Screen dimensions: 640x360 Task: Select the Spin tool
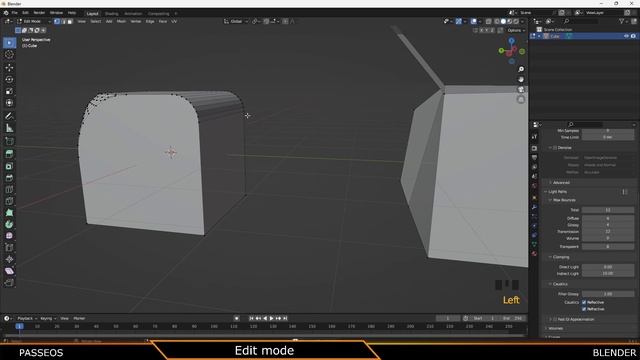(9, 224)
